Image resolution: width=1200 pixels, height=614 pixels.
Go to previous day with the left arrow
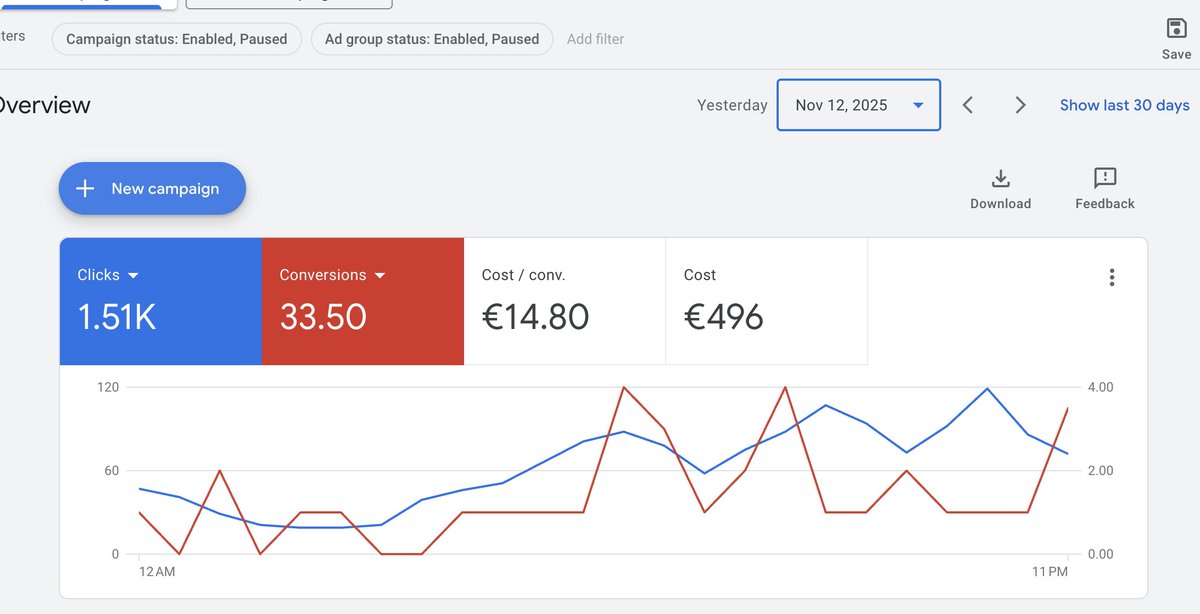pyautogui.click(x=967, y=104)
